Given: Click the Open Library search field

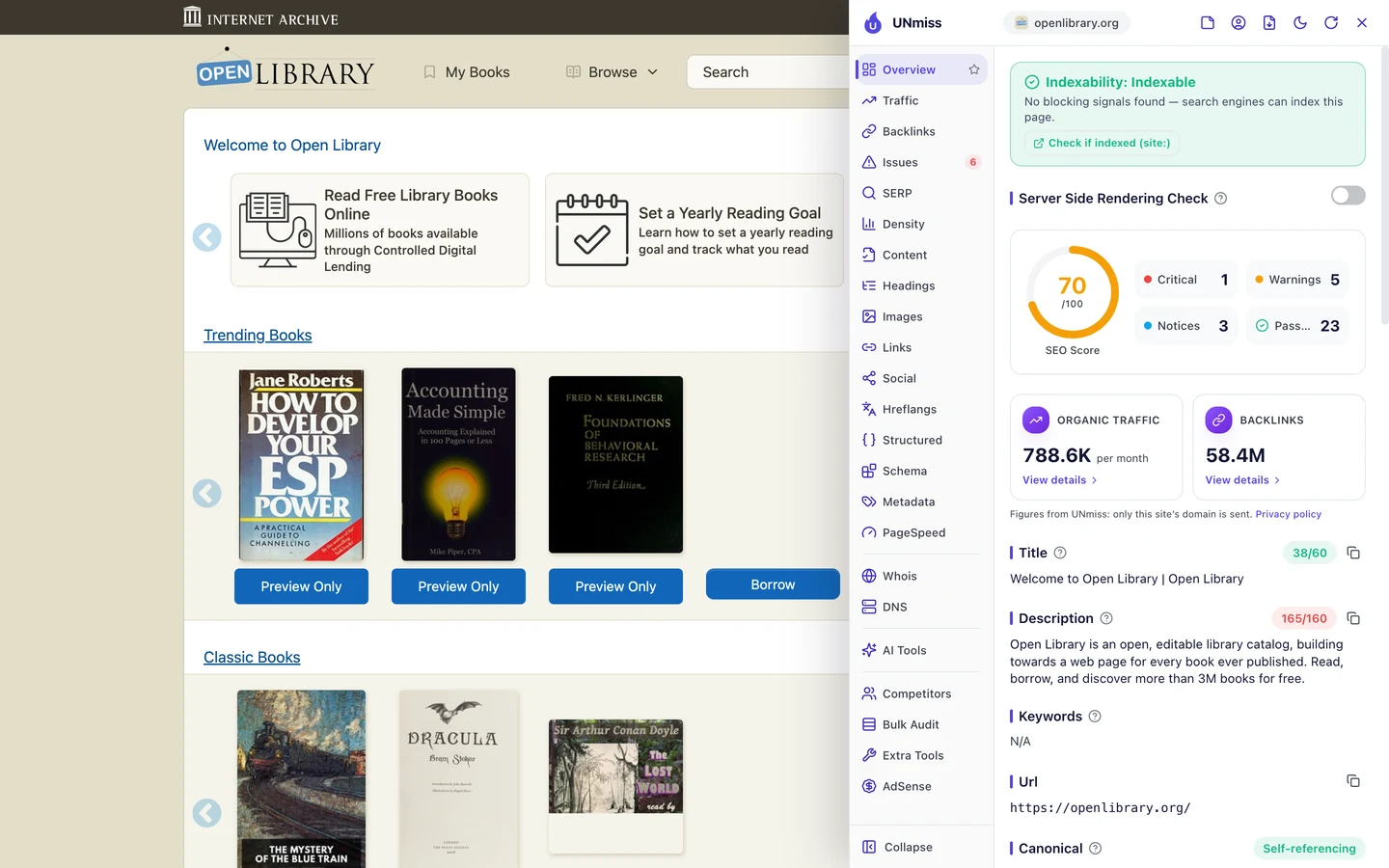Looking at the screenshot, I should tap(768, 72).
